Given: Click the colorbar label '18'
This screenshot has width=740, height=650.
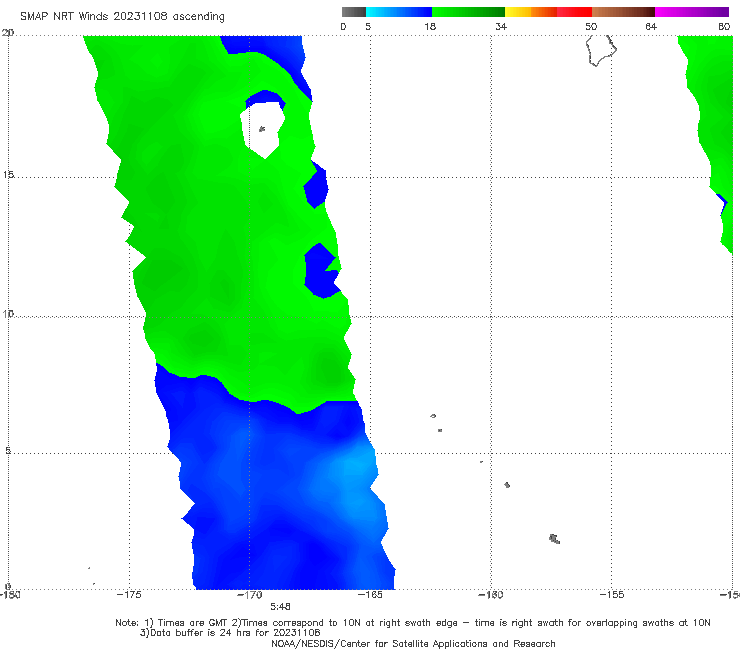Looking at the screenshot, I should coord(430,26).
